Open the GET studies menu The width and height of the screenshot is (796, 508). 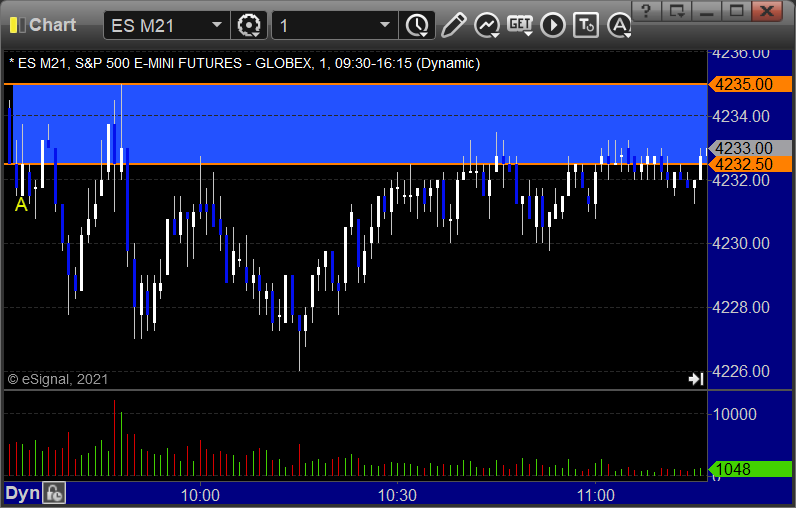pos(520,25)
